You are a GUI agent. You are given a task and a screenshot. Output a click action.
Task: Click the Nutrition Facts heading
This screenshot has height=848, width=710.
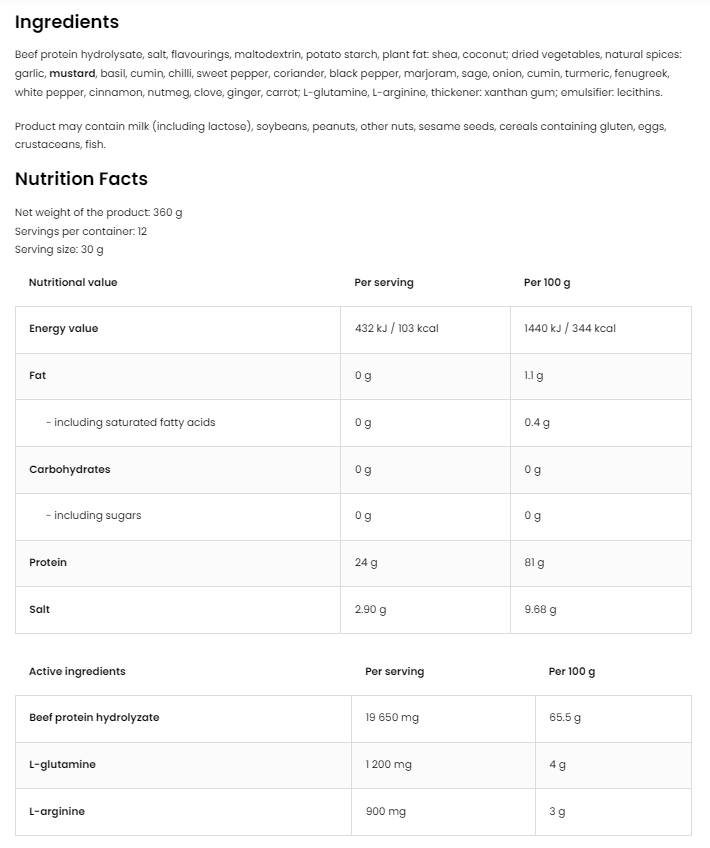[81, 179]
